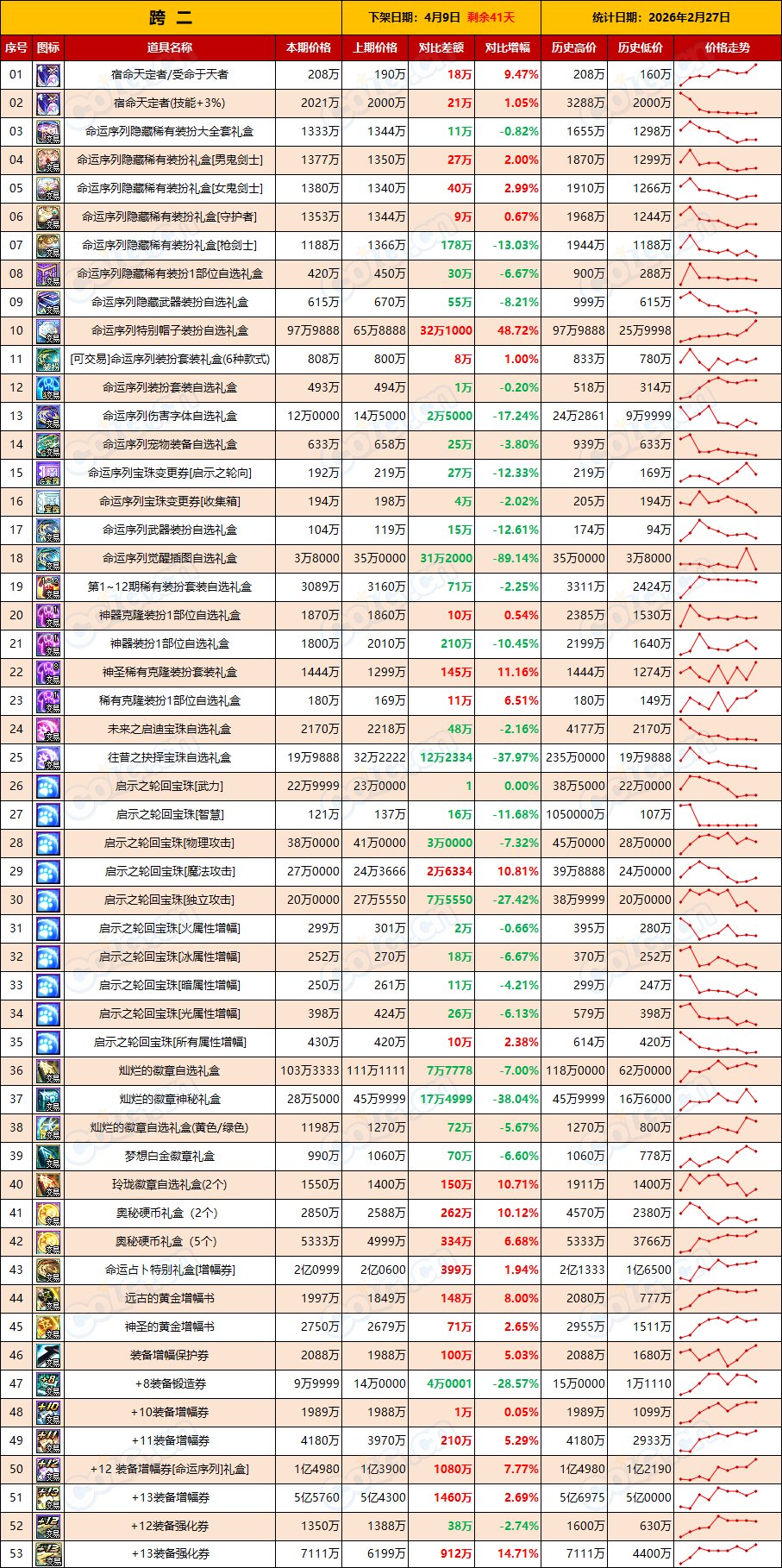Click the 跨二 server title header
This screenshot has height=1568, width=782.
coord(171,17)
